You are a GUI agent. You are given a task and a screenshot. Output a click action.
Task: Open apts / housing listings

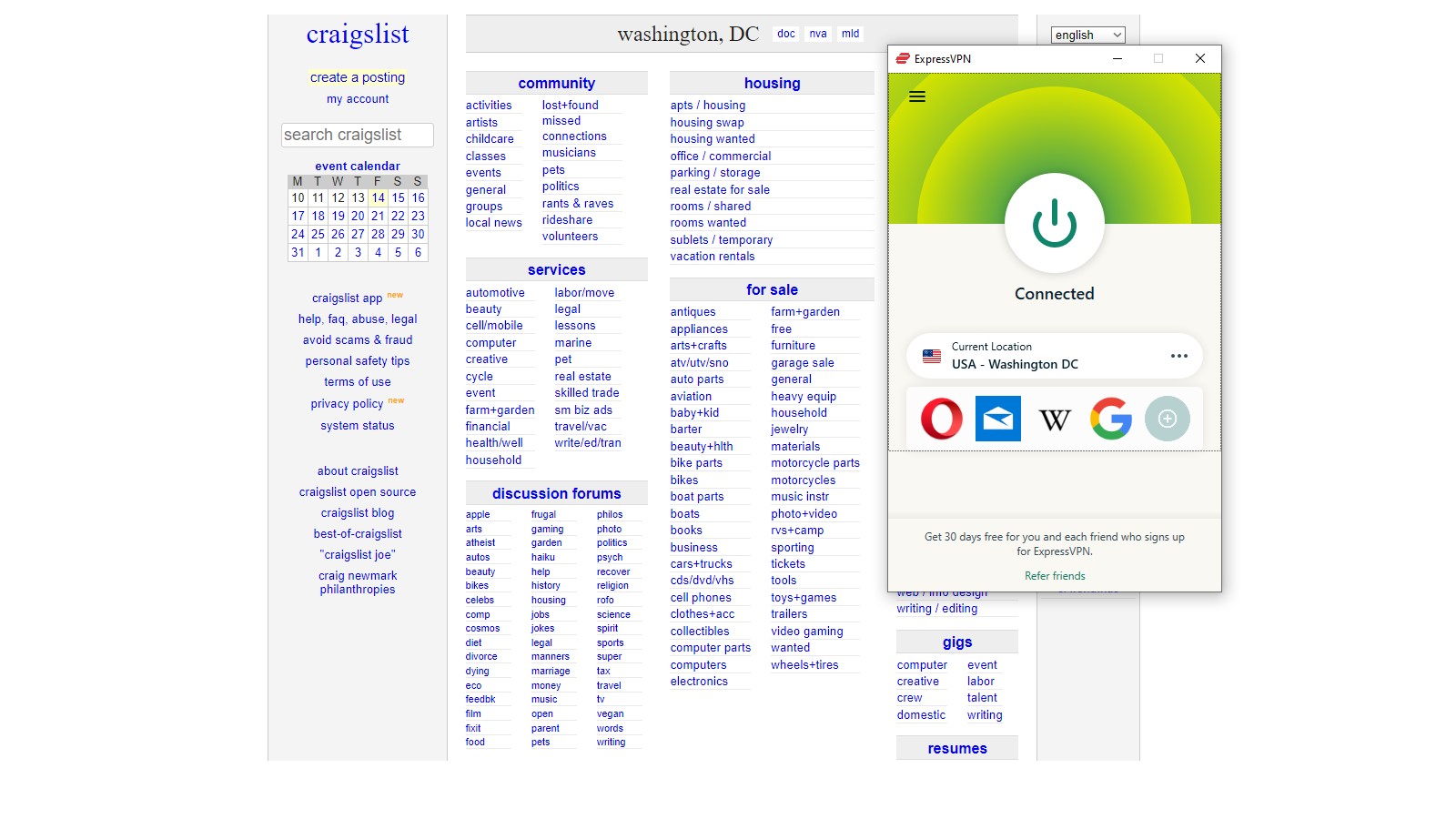tap(708, 106)
